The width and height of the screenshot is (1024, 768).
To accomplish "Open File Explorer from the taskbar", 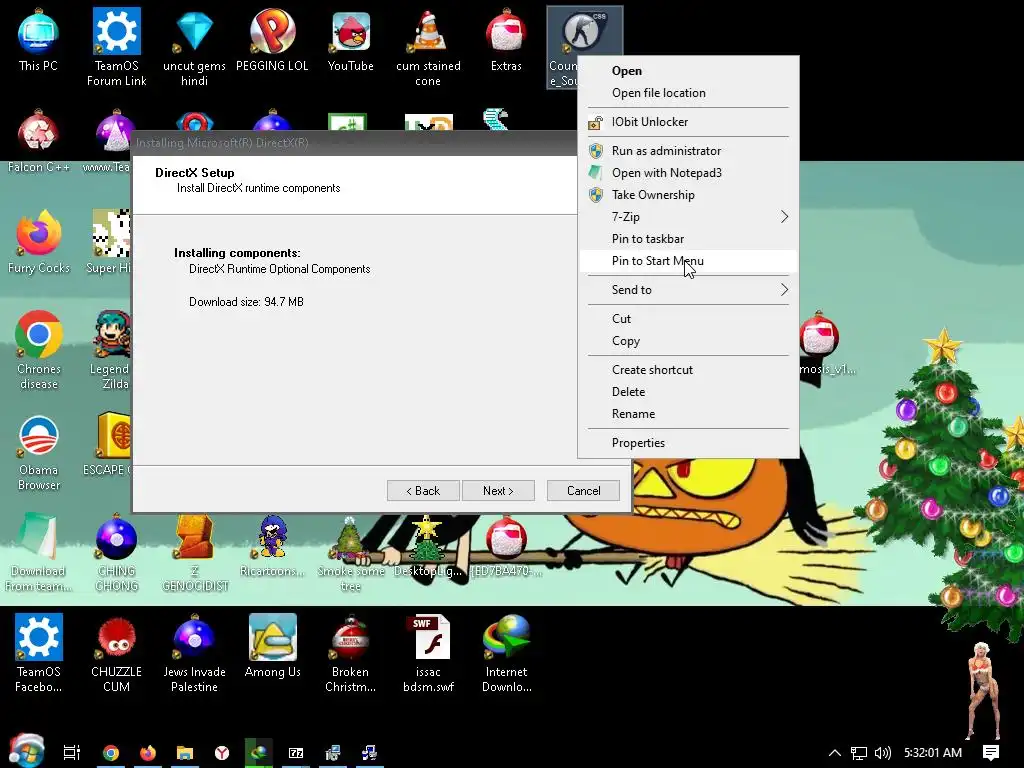I will click(185, 753).
